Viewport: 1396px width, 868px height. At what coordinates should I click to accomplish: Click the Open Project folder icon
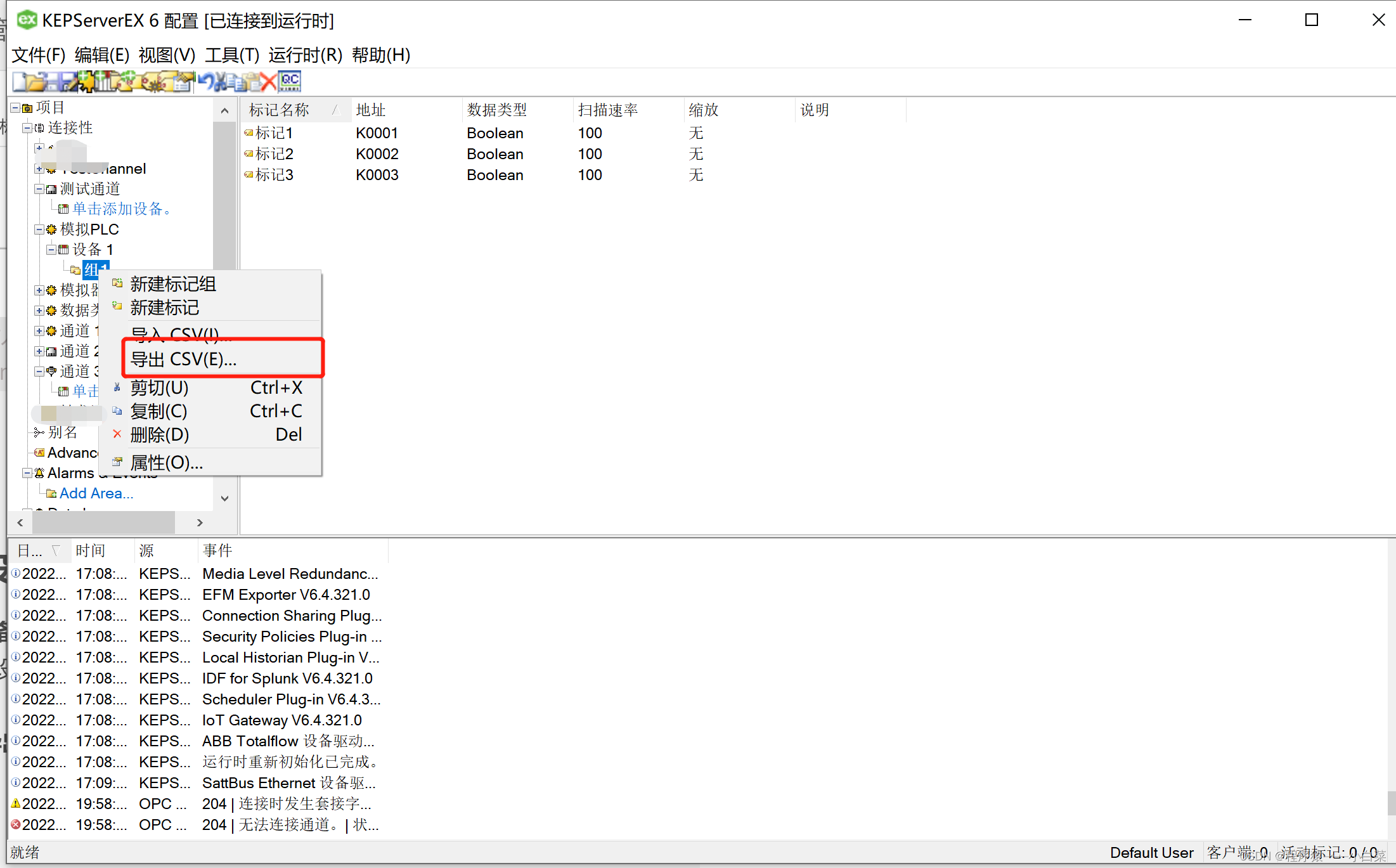(35, 82)
